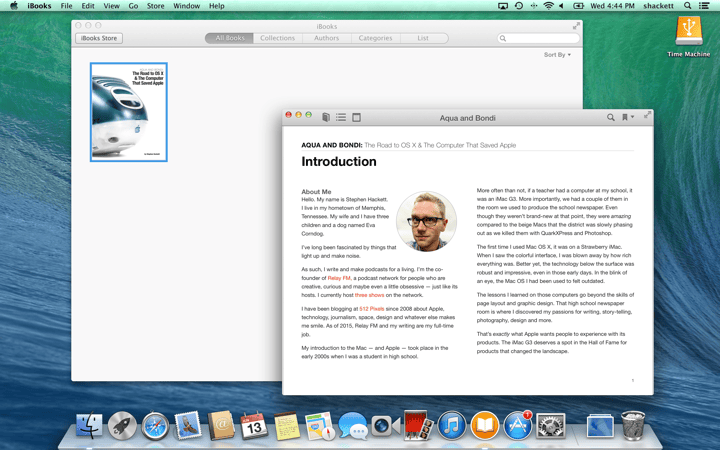Click the battery status icon
Image resolution: width=720 pixels, height=450 pixels.
click(x=578, y=6)
